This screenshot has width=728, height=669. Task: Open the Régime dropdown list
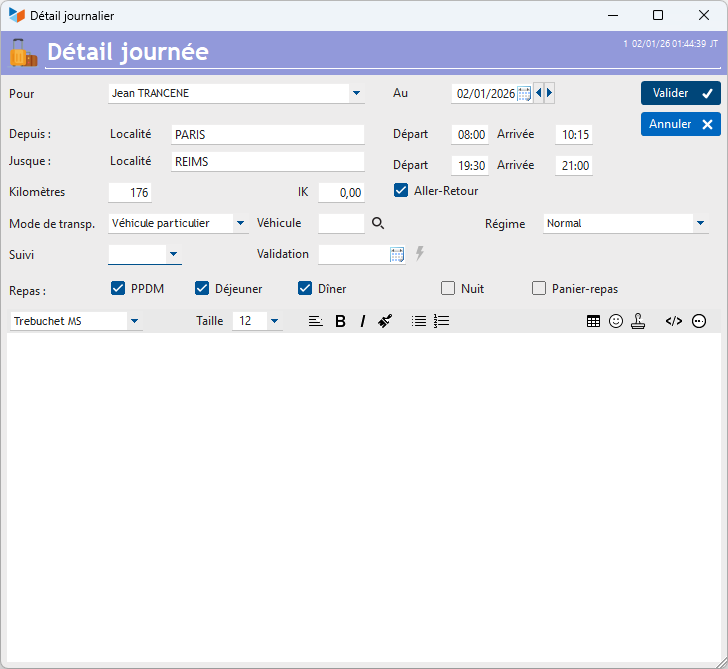700,224
